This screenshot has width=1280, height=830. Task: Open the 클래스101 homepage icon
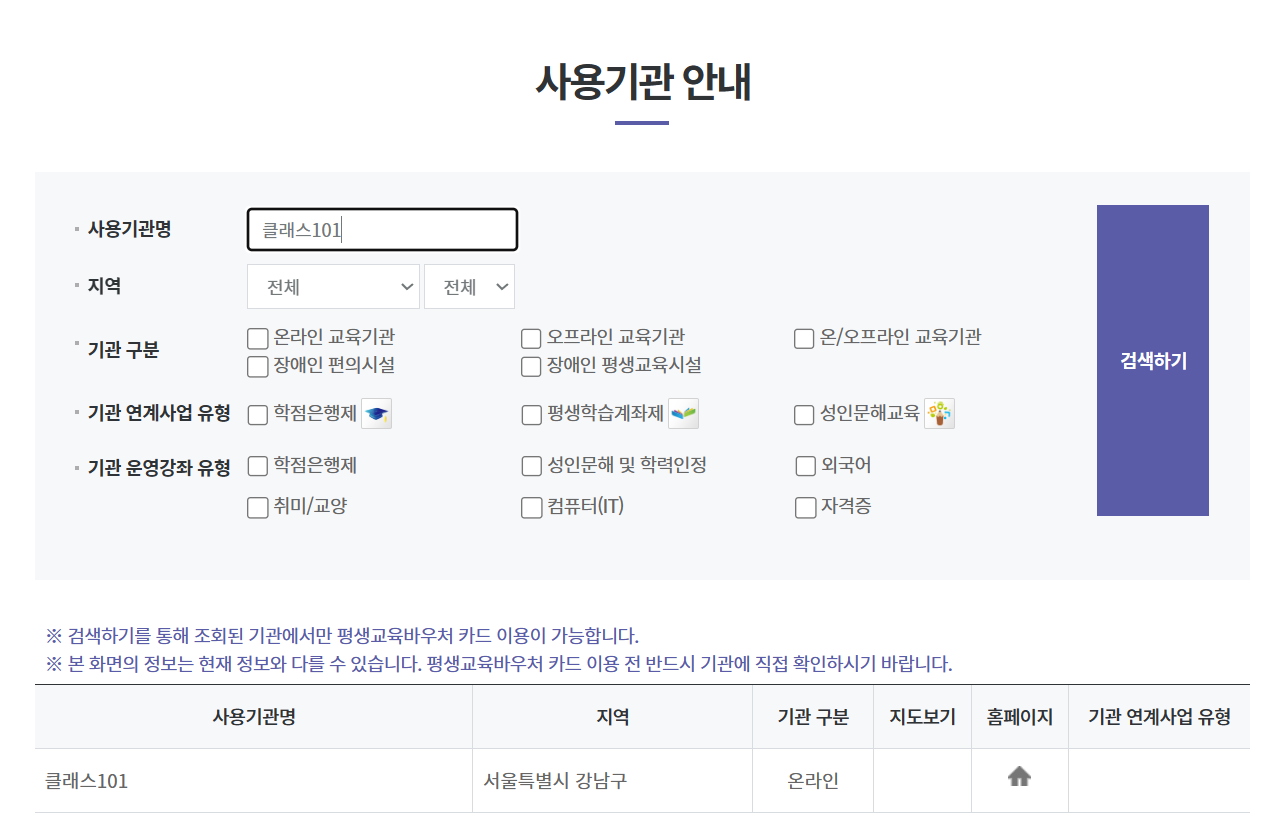coord(1019,776)
